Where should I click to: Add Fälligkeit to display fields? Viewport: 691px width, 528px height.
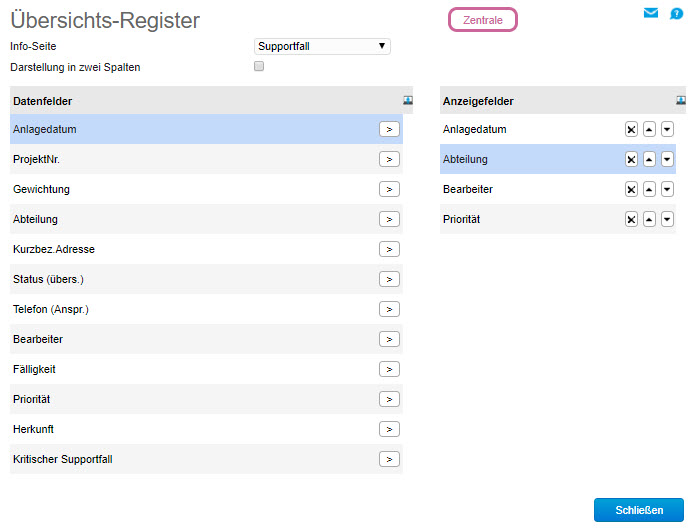click(389, 369)
